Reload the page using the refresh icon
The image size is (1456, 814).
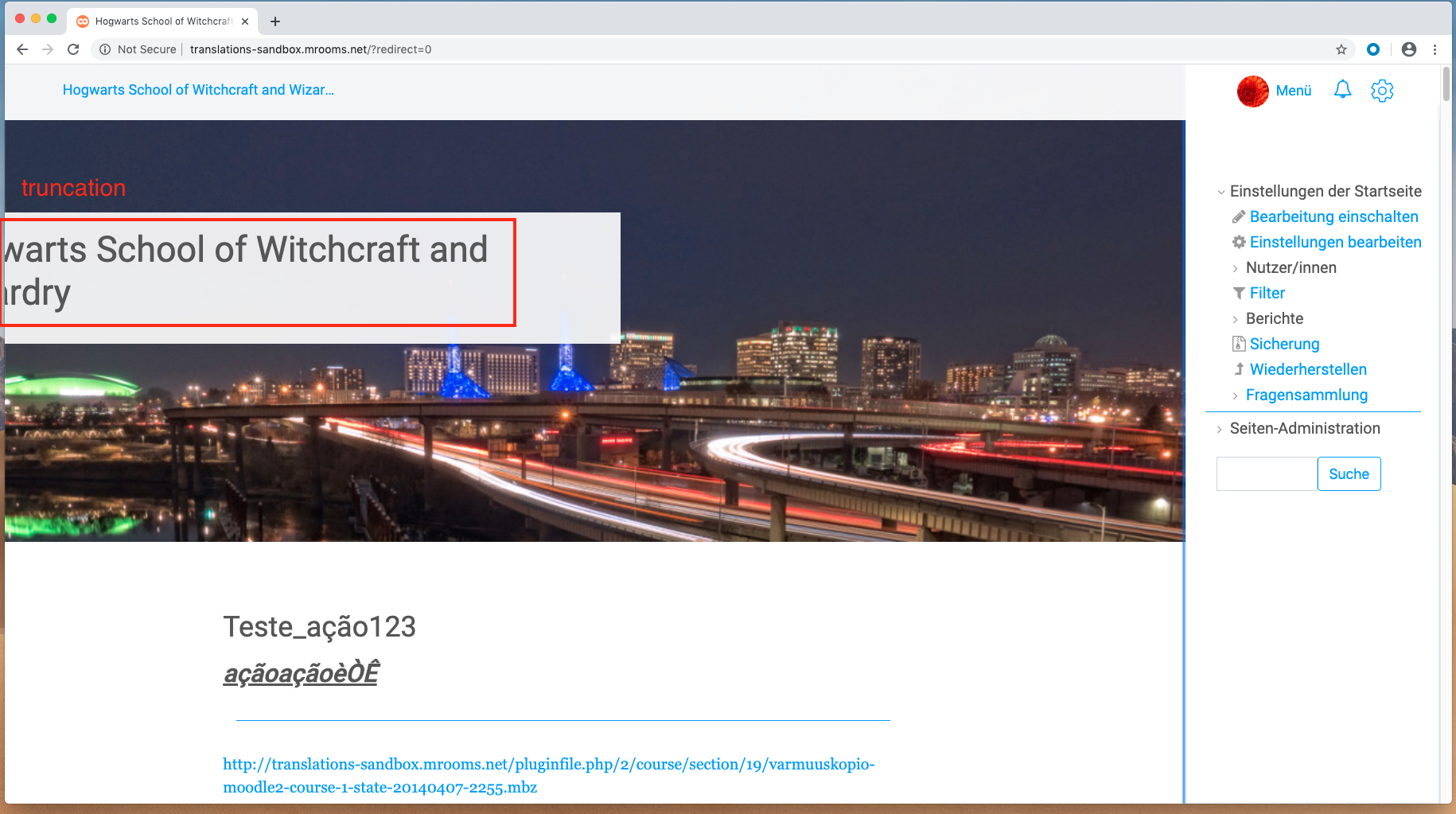(73, 49)
